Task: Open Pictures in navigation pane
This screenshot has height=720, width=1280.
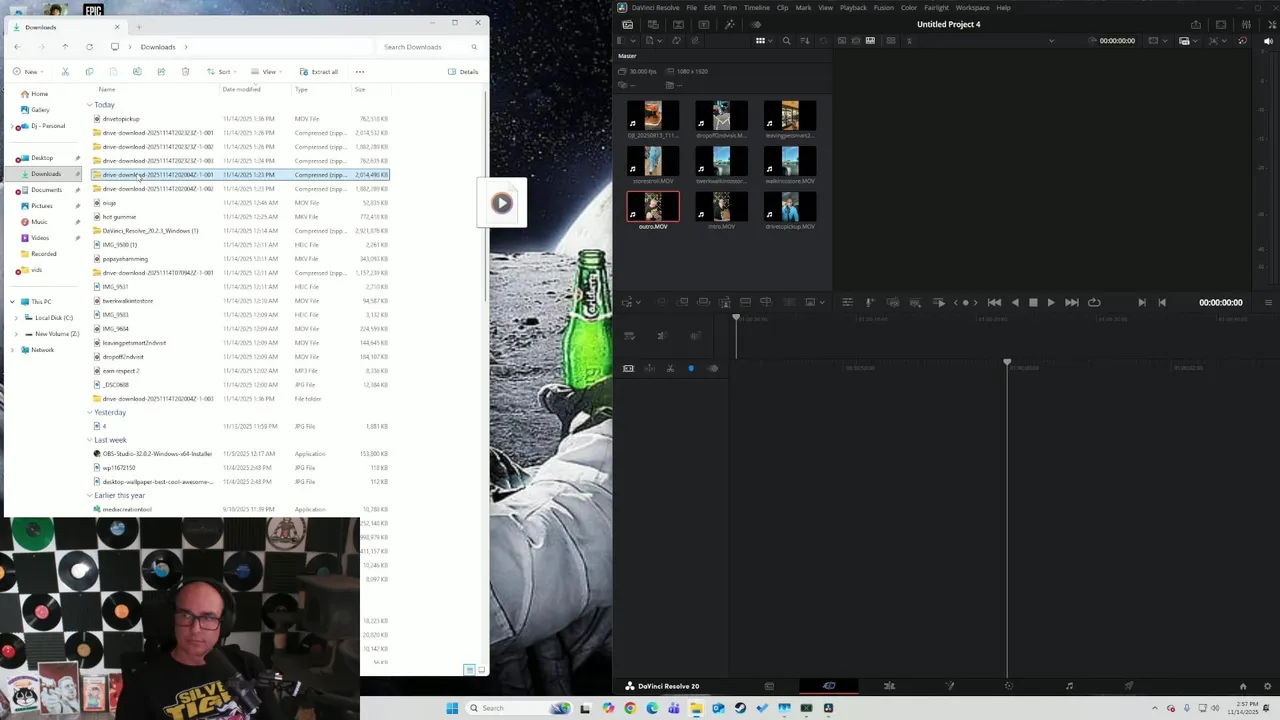Action: coord(41,206)
